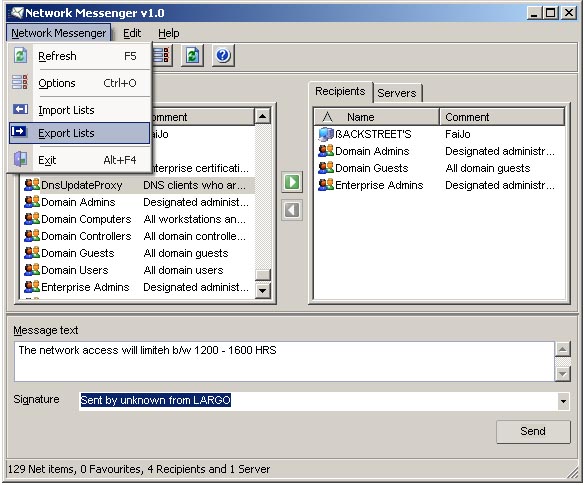Click the left list scrollbar thumb
The width and height of the screenshot is (585, 485).
tap(263, 275)
